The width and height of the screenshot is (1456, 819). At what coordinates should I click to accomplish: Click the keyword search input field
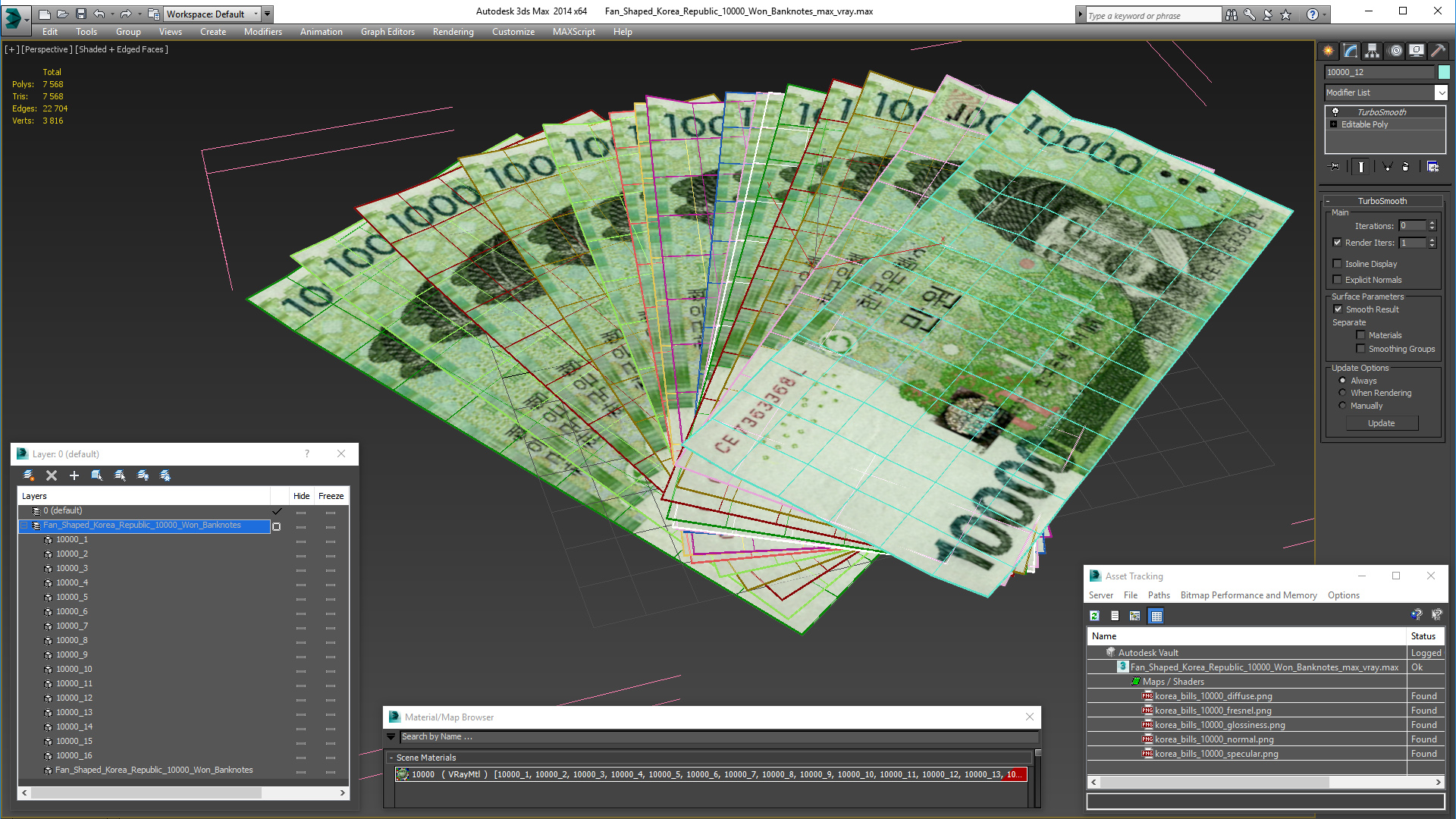(1153, 14)
